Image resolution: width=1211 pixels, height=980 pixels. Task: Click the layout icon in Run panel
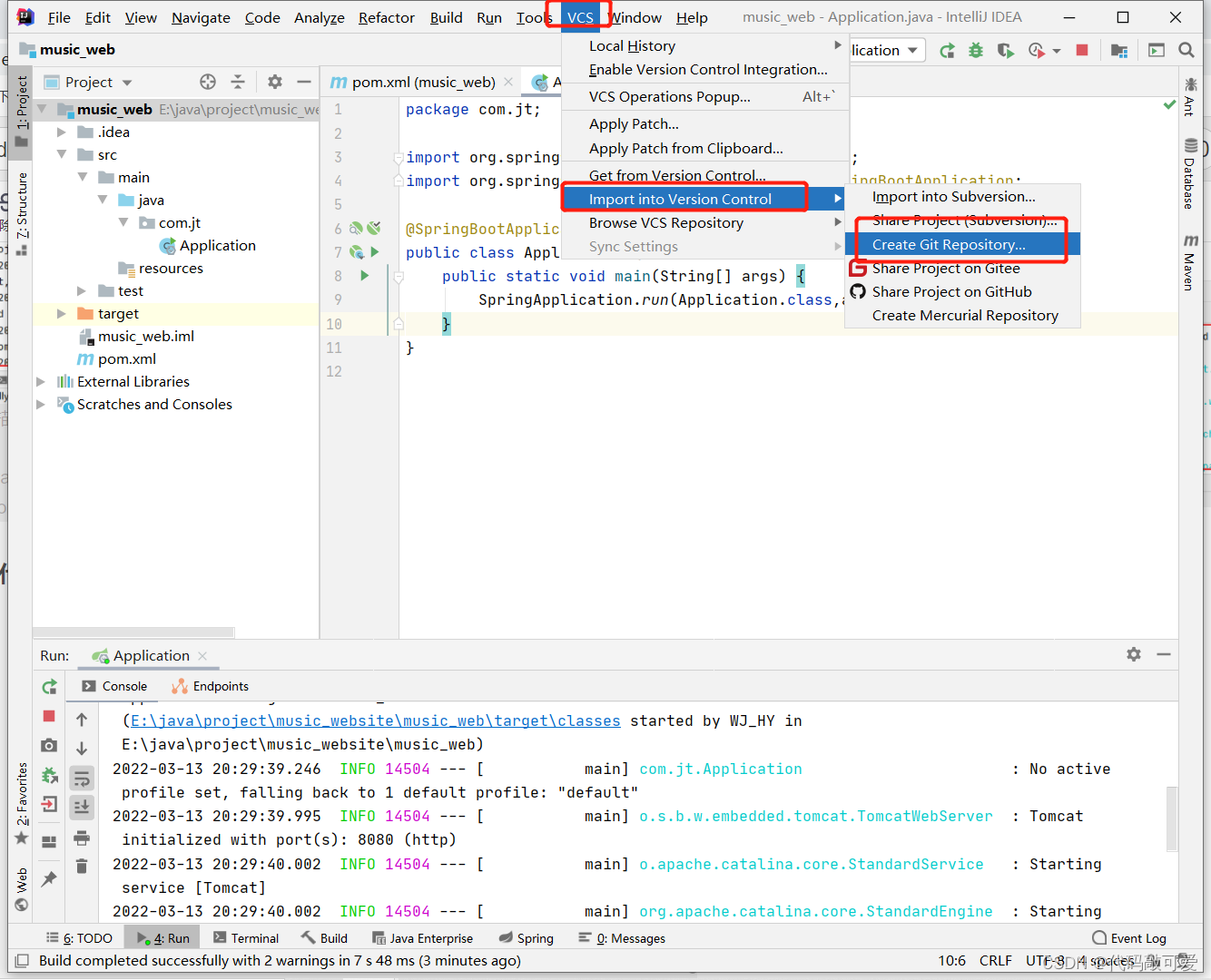click(49, 842)
